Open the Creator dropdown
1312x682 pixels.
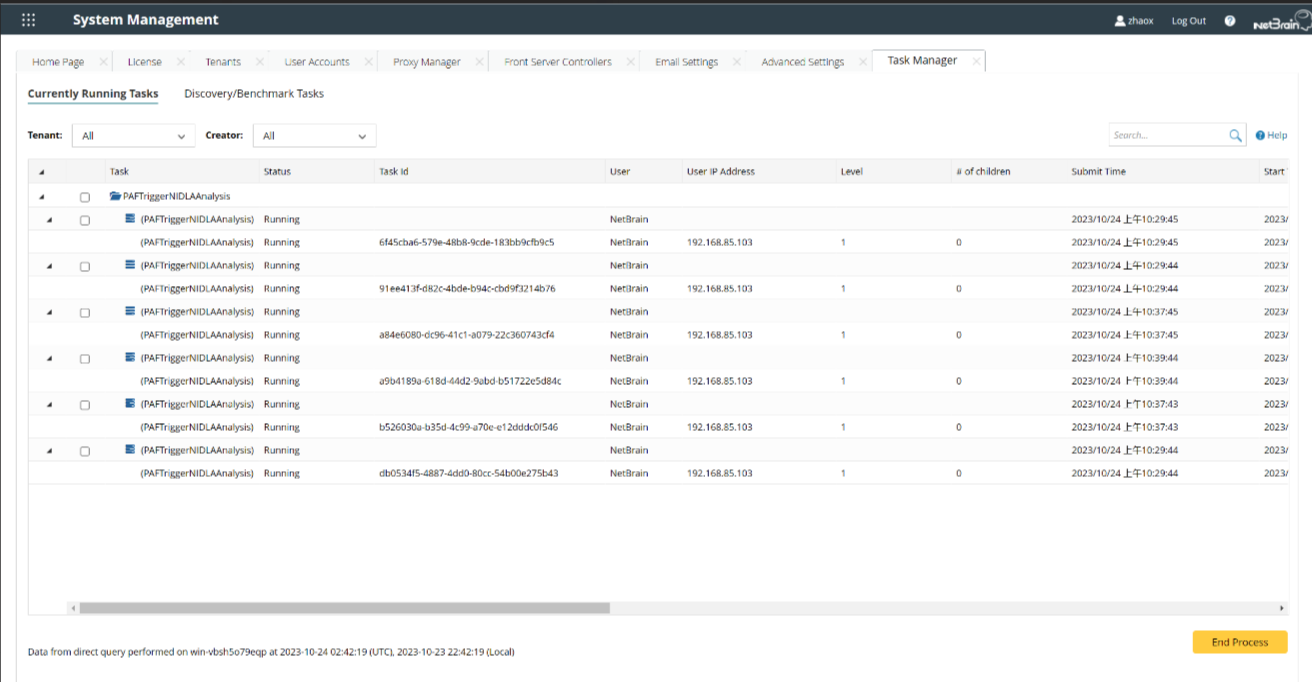pos(314,136)
